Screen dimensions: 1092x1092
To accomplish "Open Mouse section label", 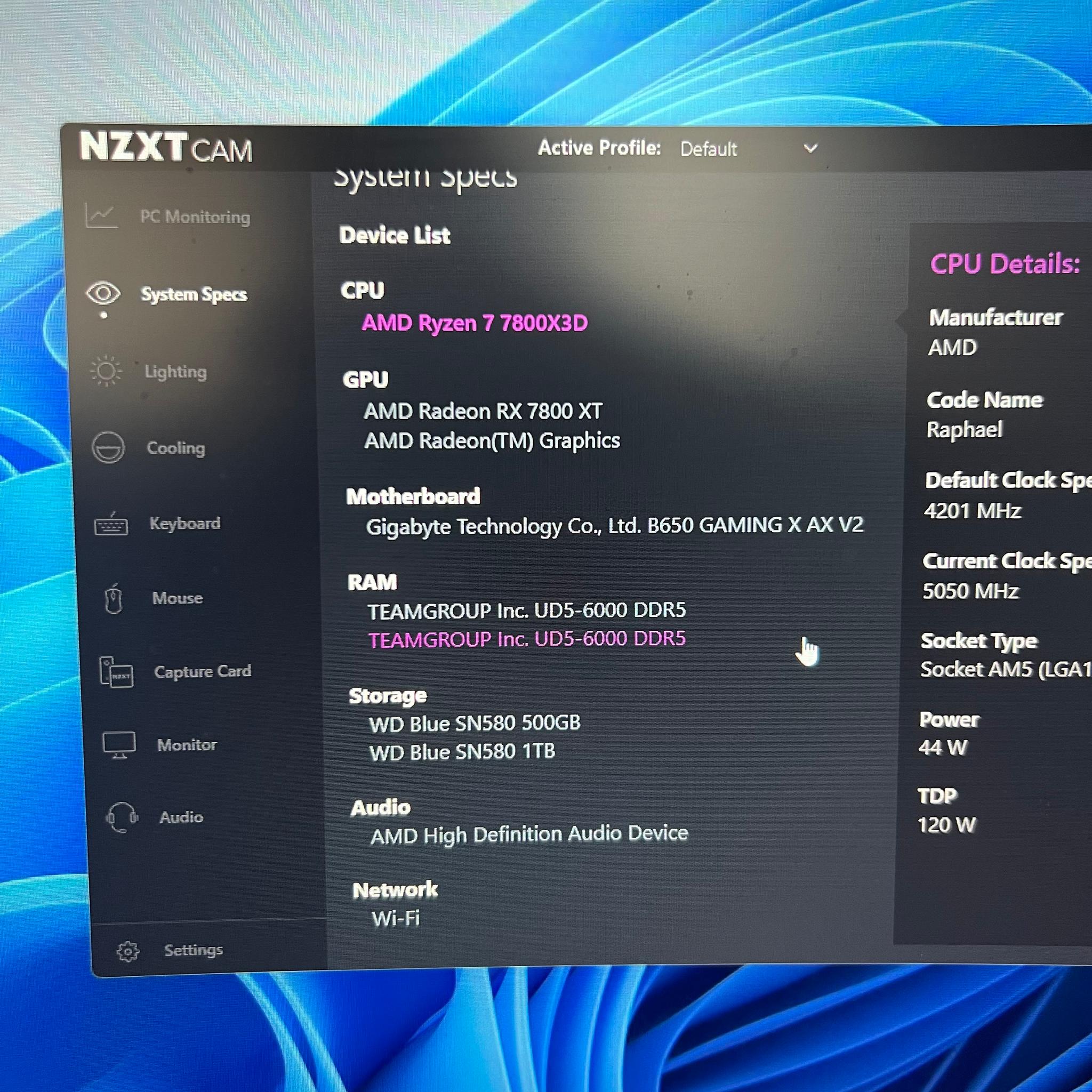I will [x=178, y=598].
